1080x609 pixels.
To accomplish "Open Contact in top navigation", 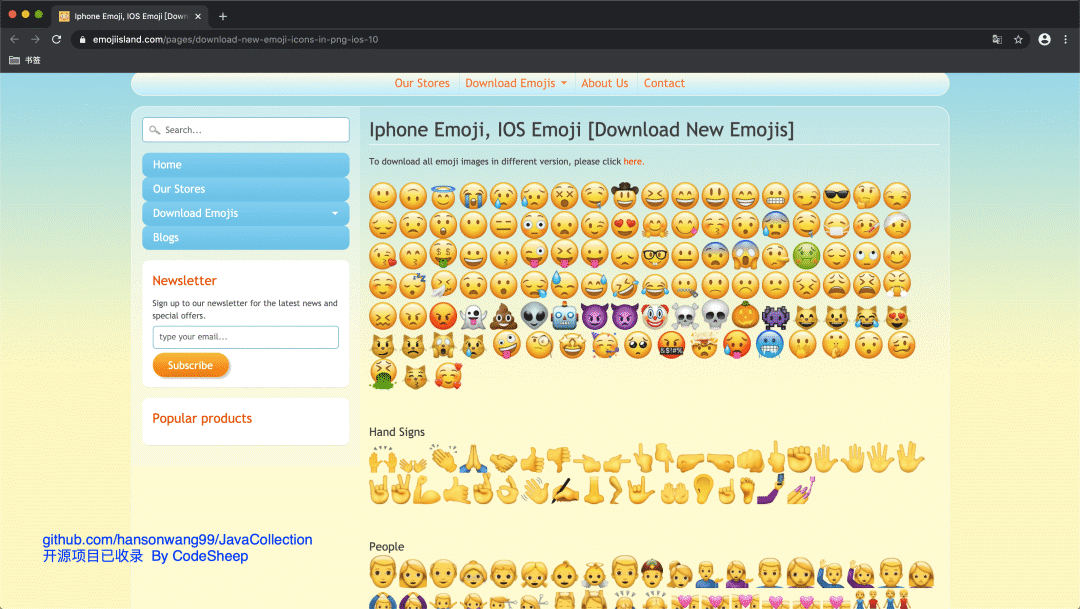I will 664,83.
